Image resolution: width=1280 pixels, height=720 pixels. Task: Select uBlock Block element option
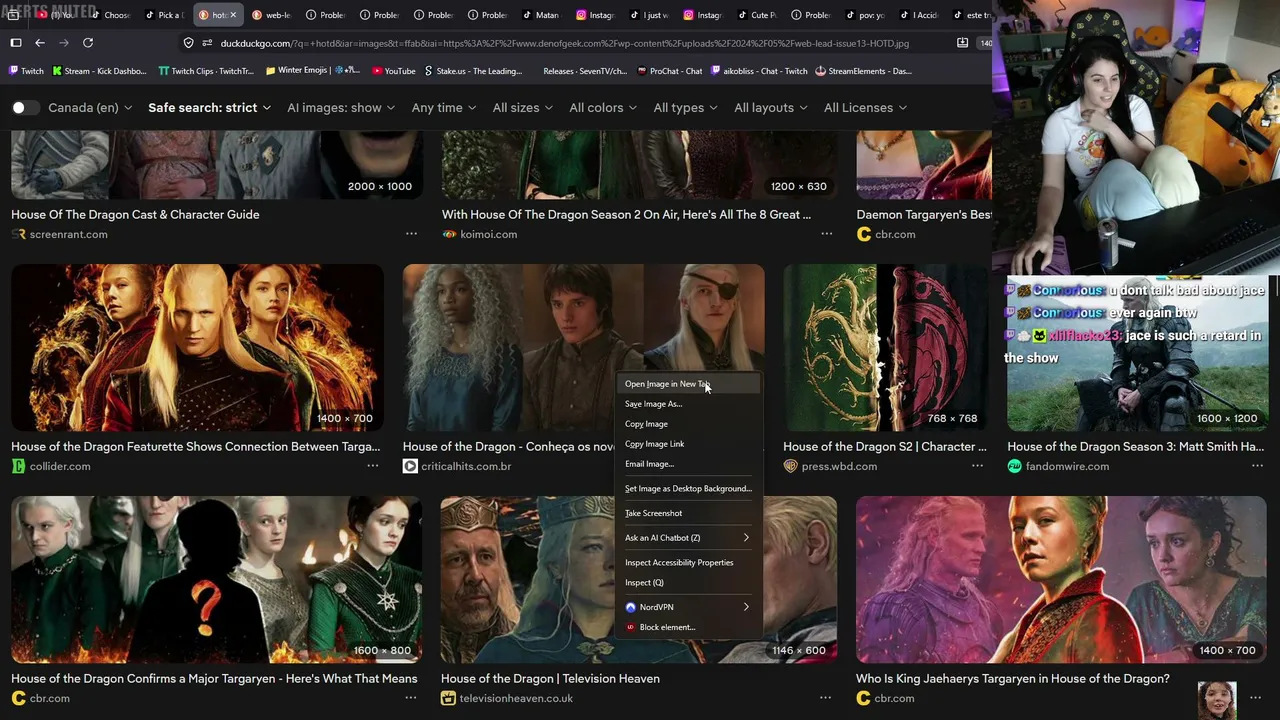(689, 627)
